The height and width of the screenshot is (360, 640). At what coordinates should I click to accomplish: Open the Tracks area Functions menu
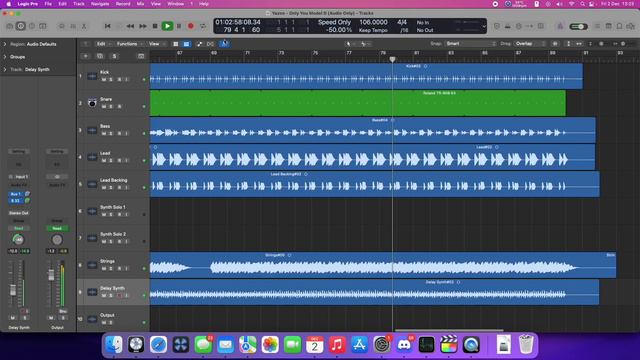coord(129,44)
